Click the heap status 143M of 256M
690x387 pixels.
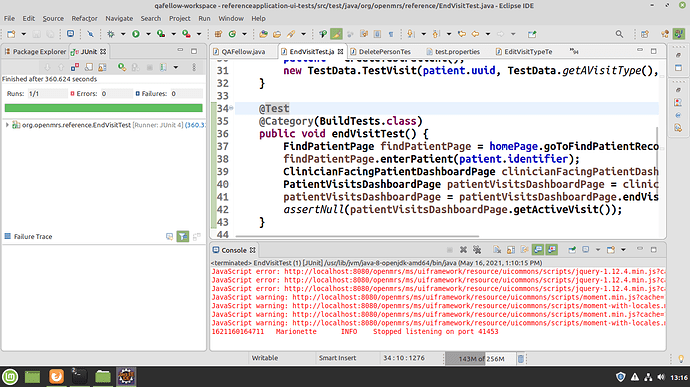click(x=480, y=359)
